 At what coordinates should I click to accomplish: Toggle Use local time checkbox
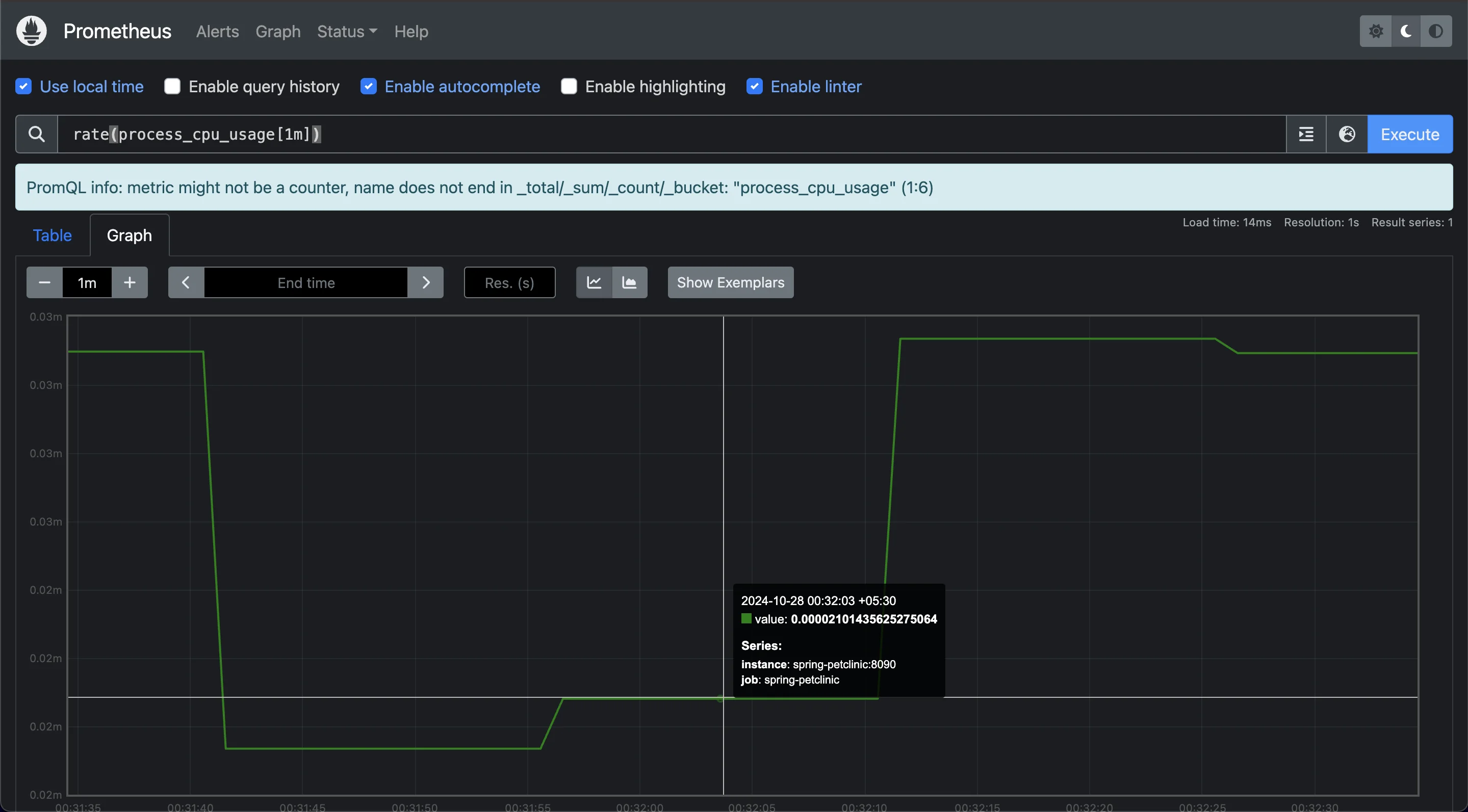(23, 87)
